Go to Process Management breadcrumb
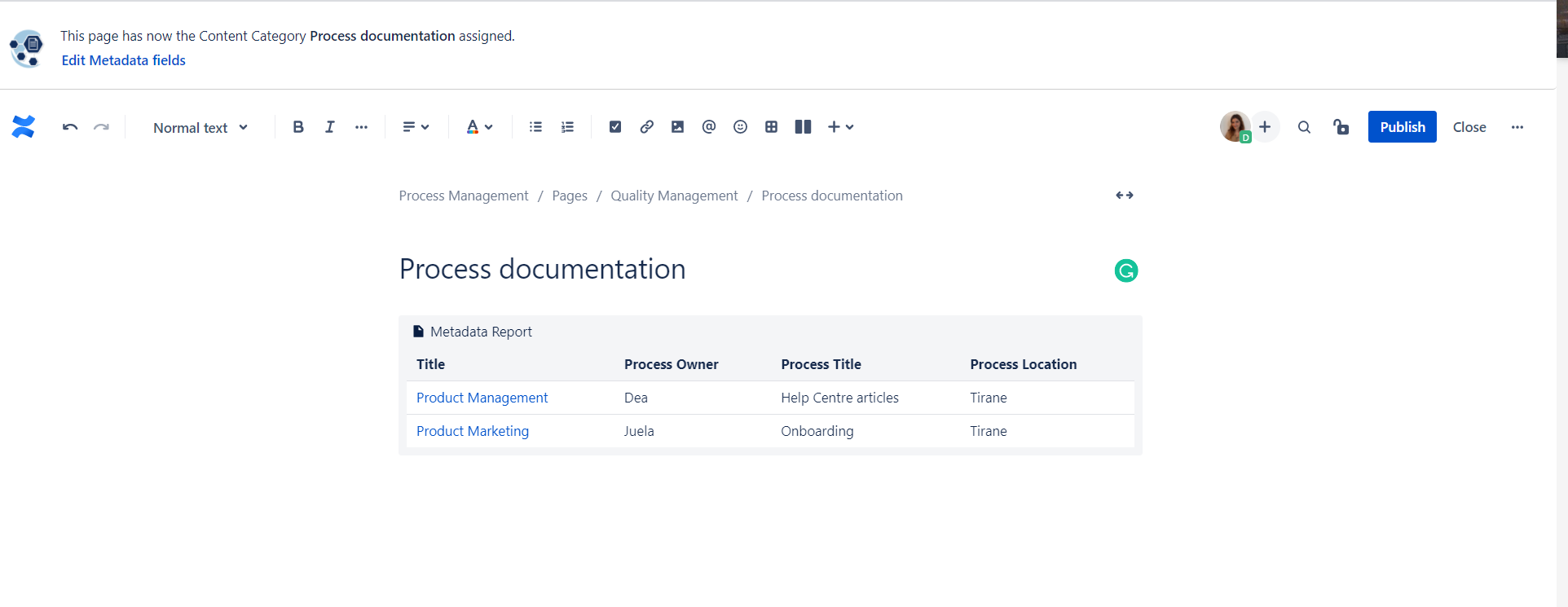Image resolution: width=1568 pixels, height=607 pixels. [464, 196]
